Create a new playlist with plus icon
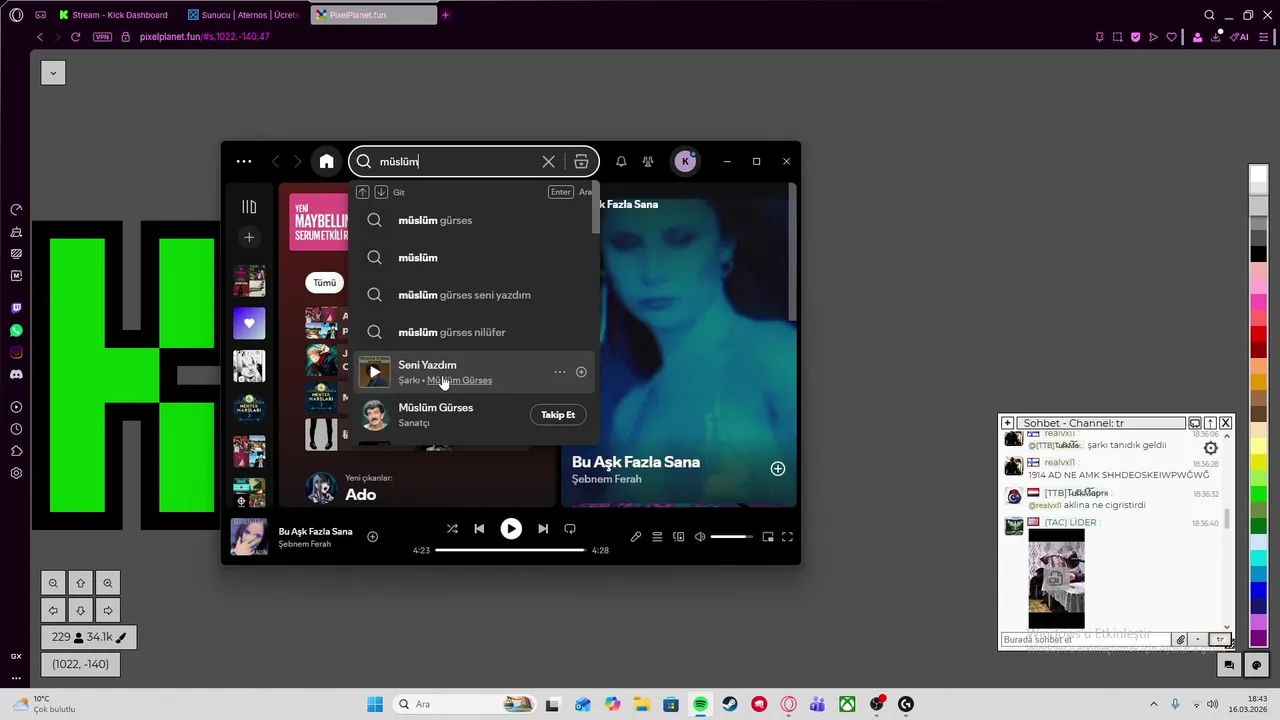 (x=249, y=237)
